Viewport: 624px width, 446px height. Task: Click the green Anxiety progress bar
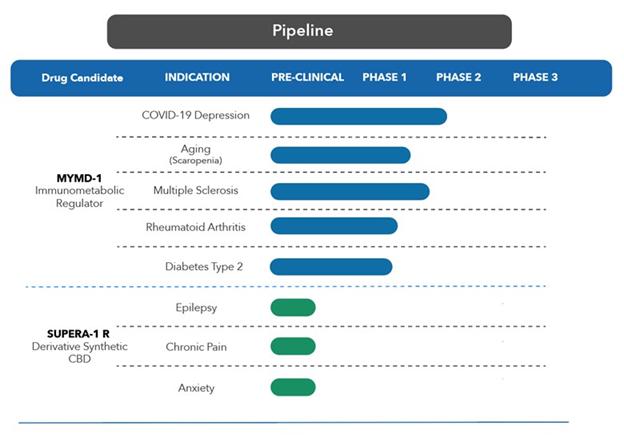pyautogui.click(x=292, y=387)
